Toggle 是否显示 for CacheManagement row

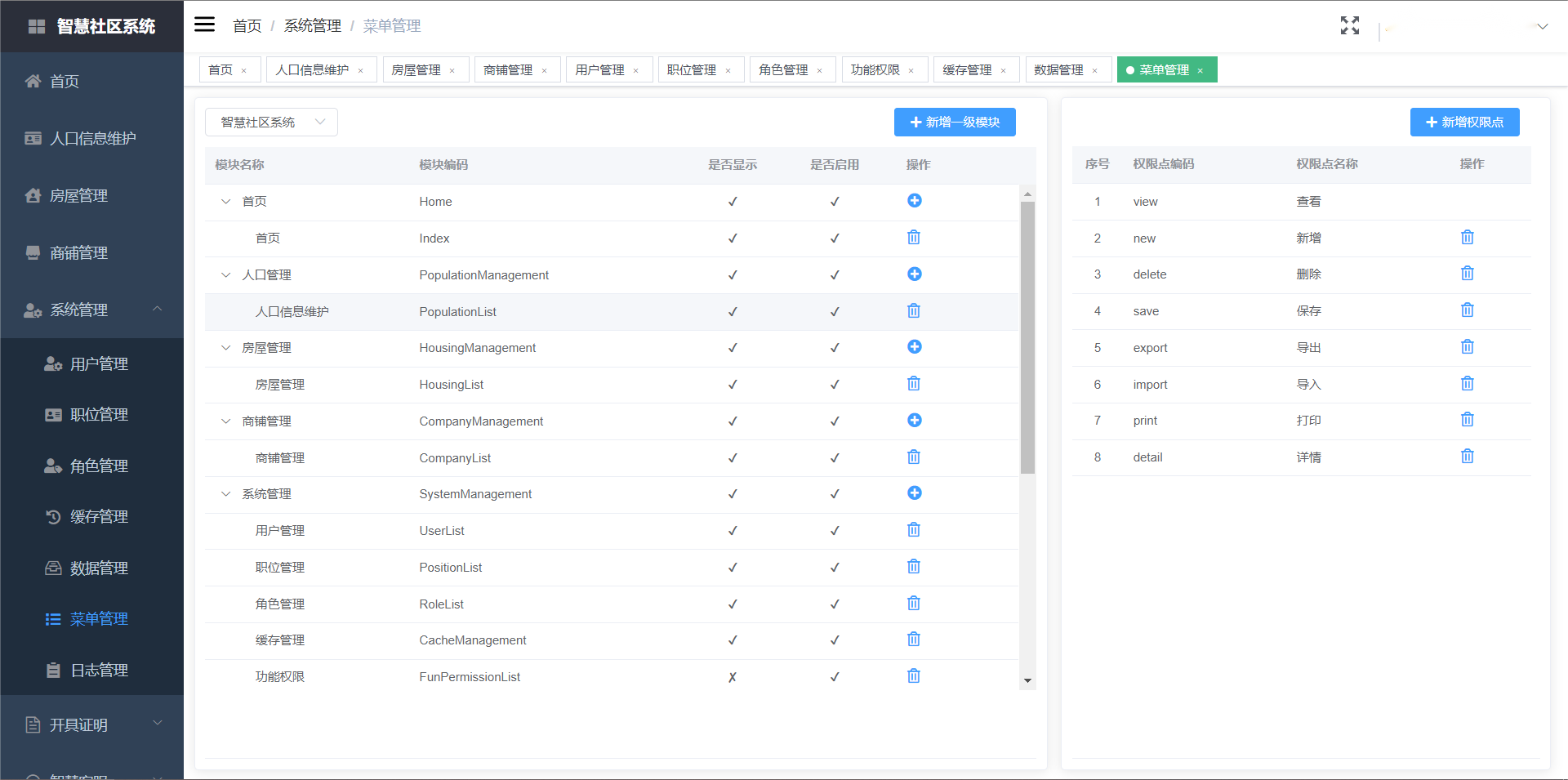(733, 640)
